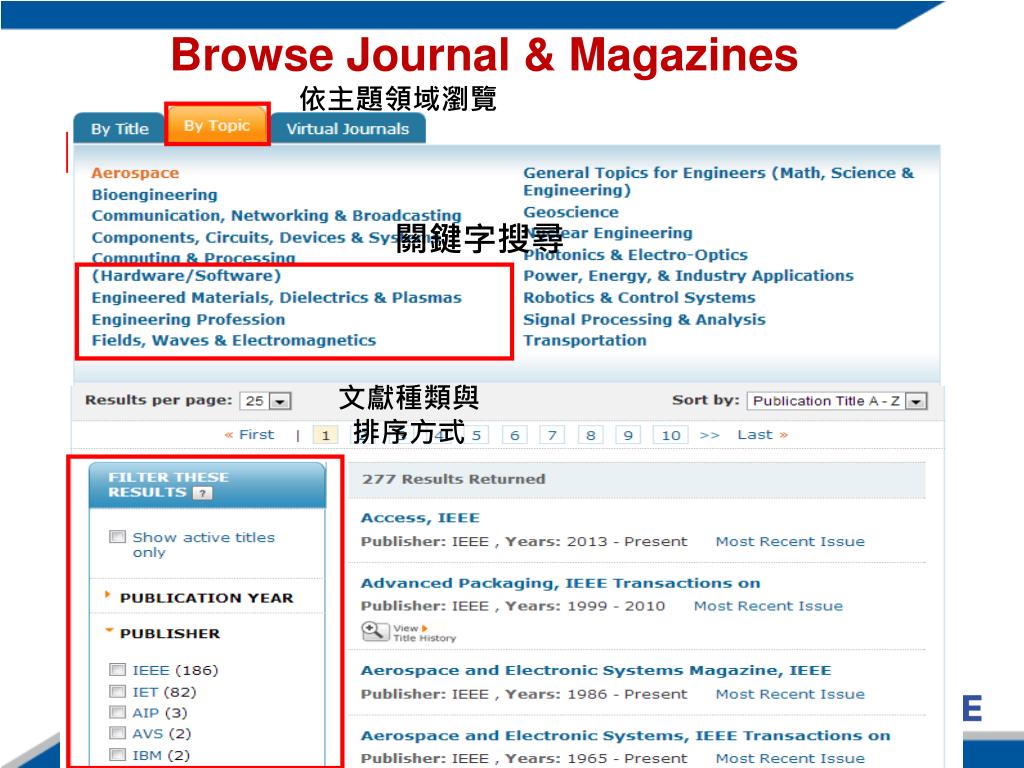Image resolution: width=1024 pixels, height=768 pixels.
Task: Click the >> next pages arrow
Action: click(709, 435)
